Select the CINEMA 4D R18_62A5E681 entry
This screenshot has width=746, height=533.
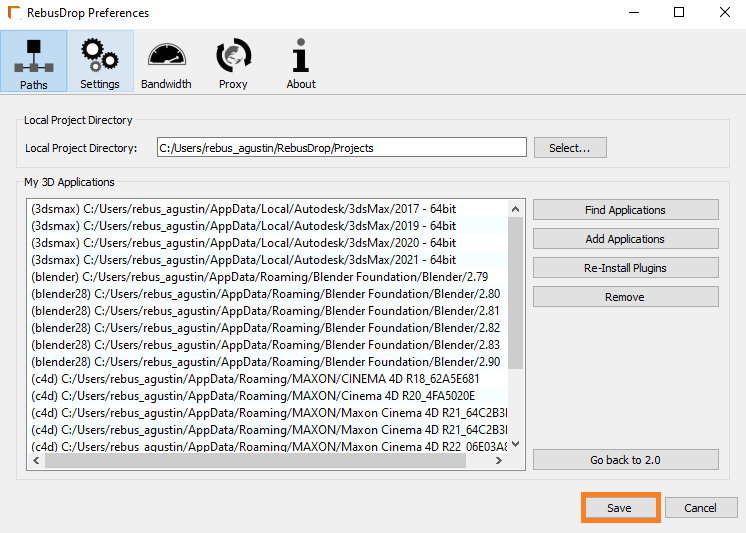(x=267, y=379)
